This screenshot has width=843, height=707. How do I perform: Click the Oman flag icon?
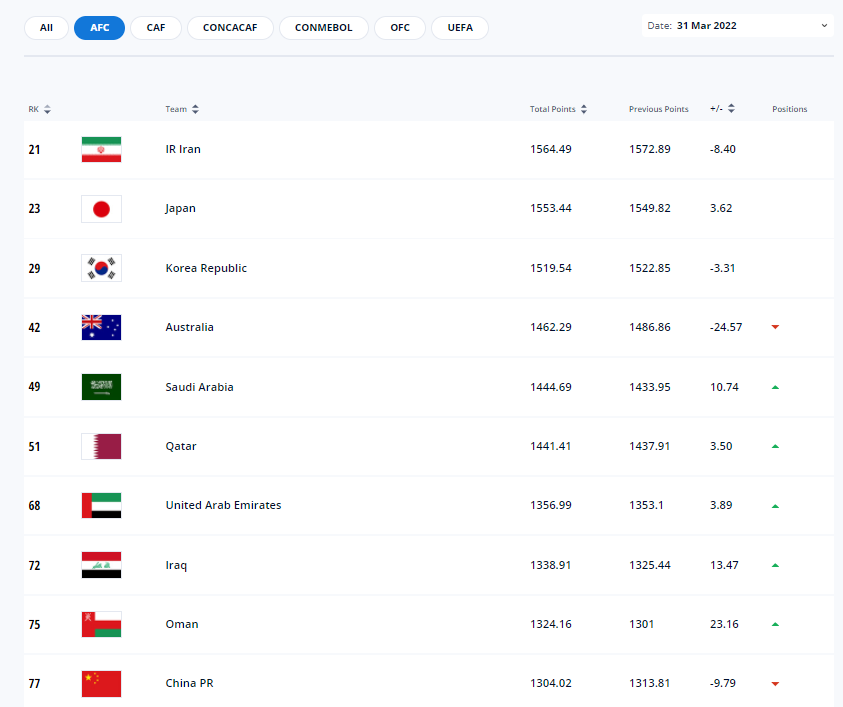pyautogui.click(x=101, y=624)
